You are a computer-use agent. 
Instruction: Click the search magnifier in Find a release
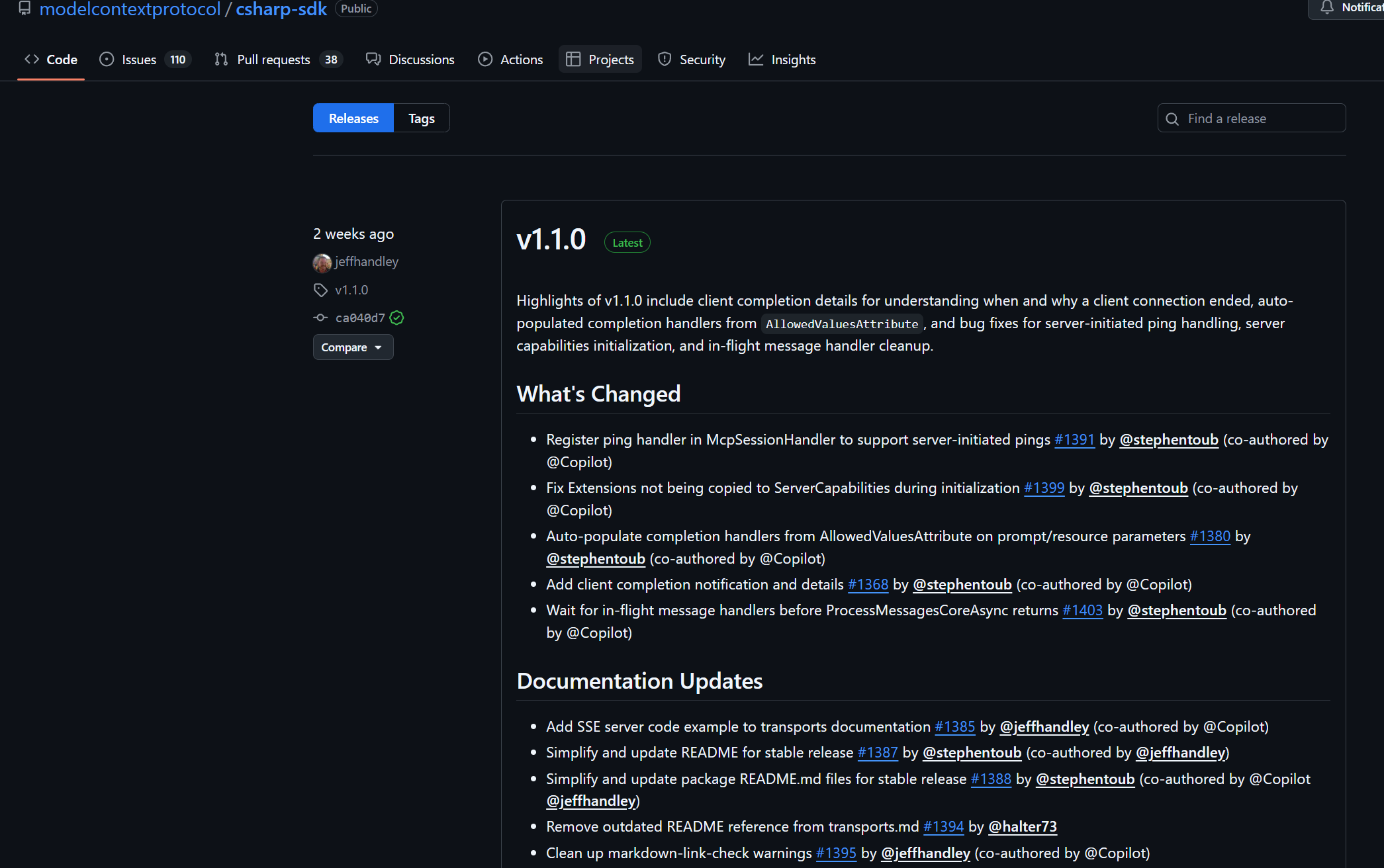coord(1172,119)
